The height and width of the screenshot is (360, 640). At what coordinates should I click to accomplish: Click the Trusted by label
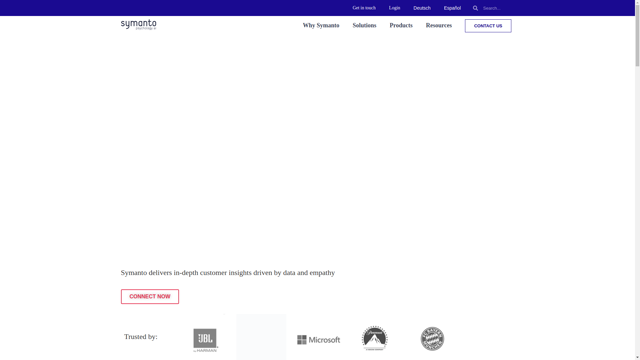click(140, 337)
